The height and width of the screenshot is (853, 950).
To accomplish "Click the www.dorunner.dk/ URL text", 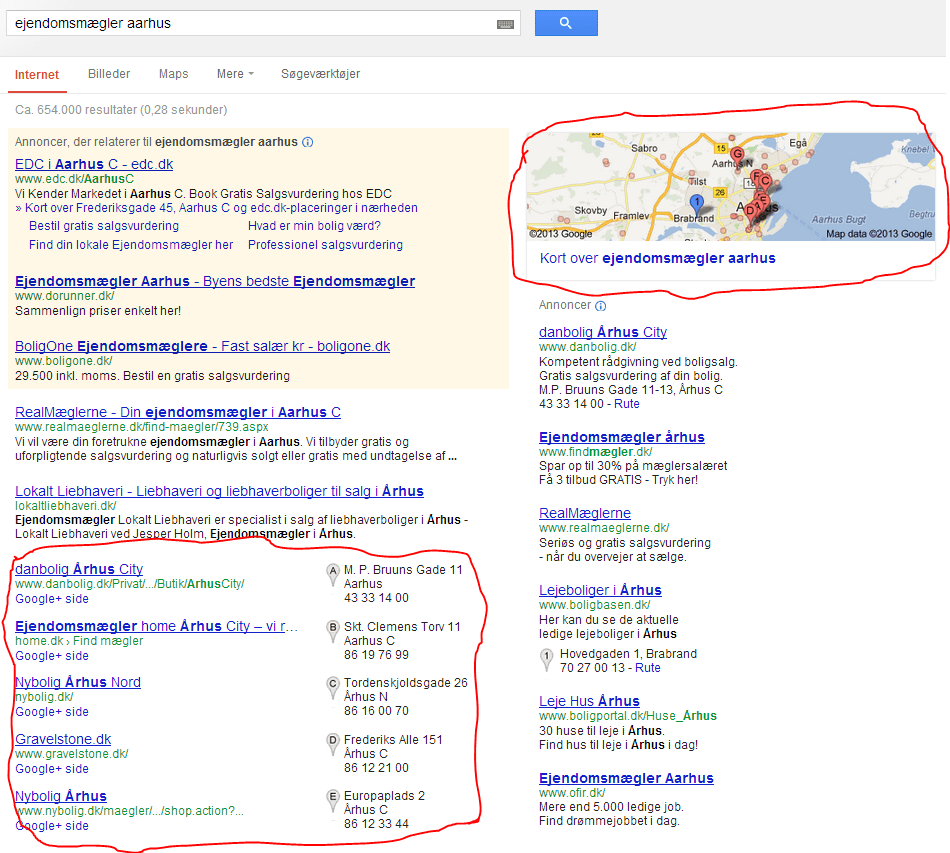I will tap(65, 296).
